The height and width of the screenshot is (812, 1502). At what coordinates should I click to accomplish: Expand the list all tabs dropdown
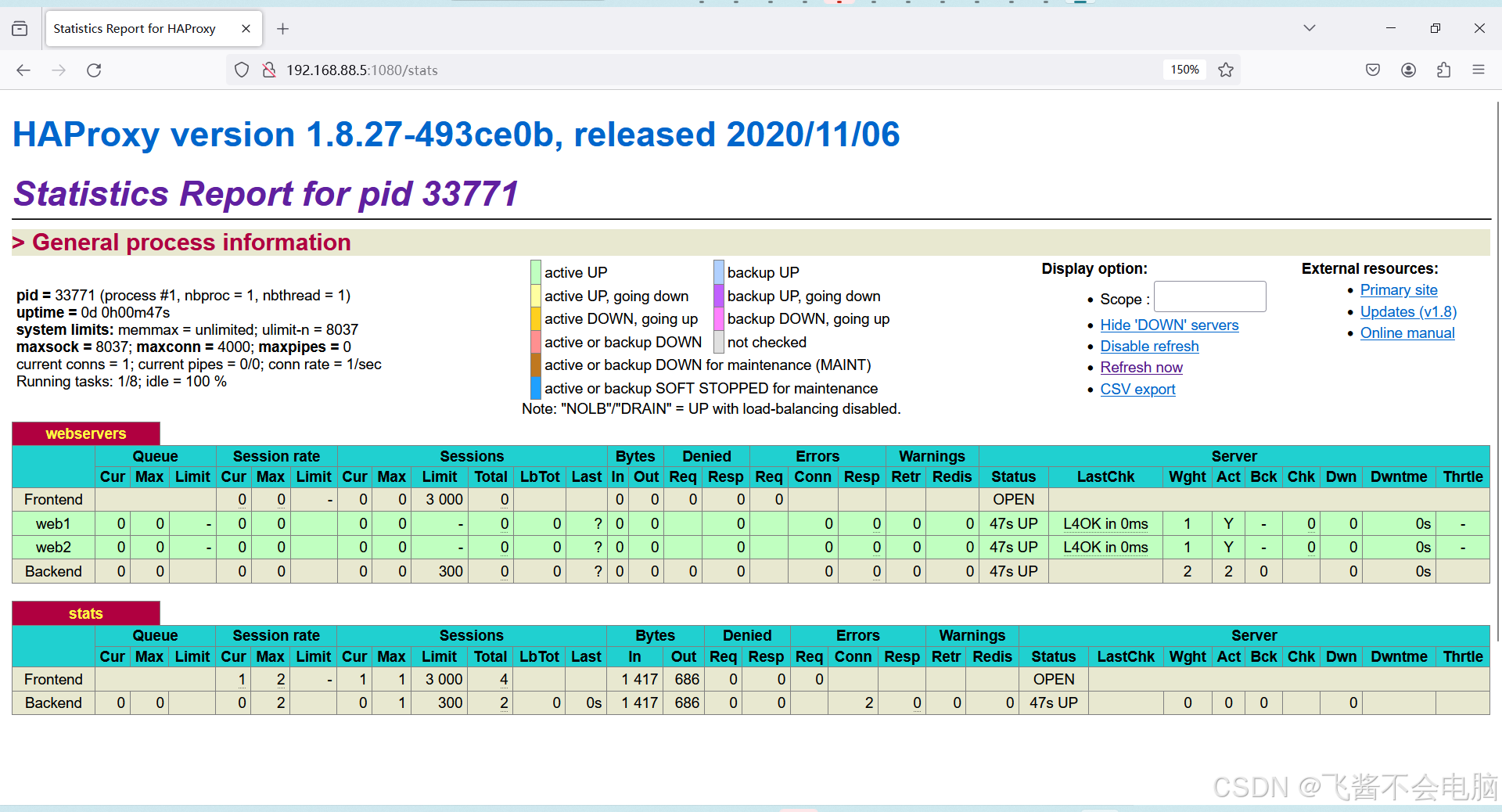tap(1310, 28)
